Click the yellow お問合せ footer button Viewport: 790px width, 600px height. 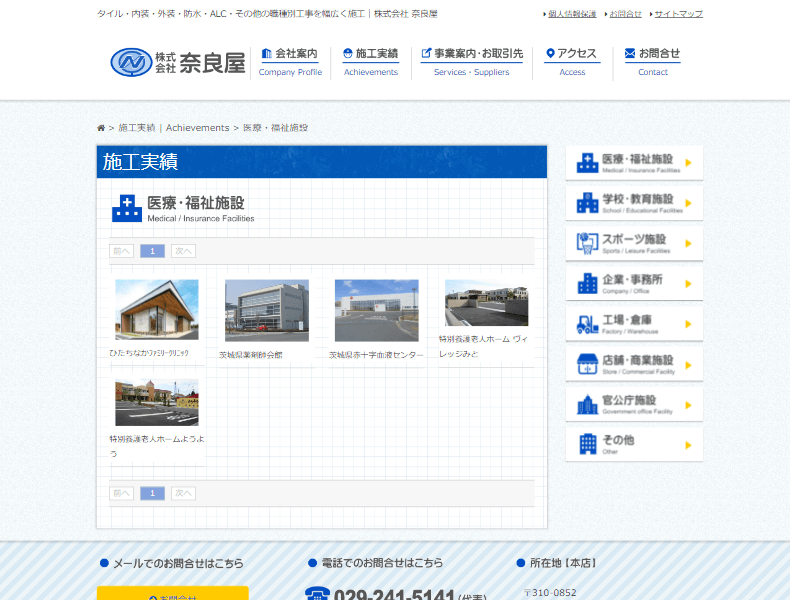[x=172, y=593]
